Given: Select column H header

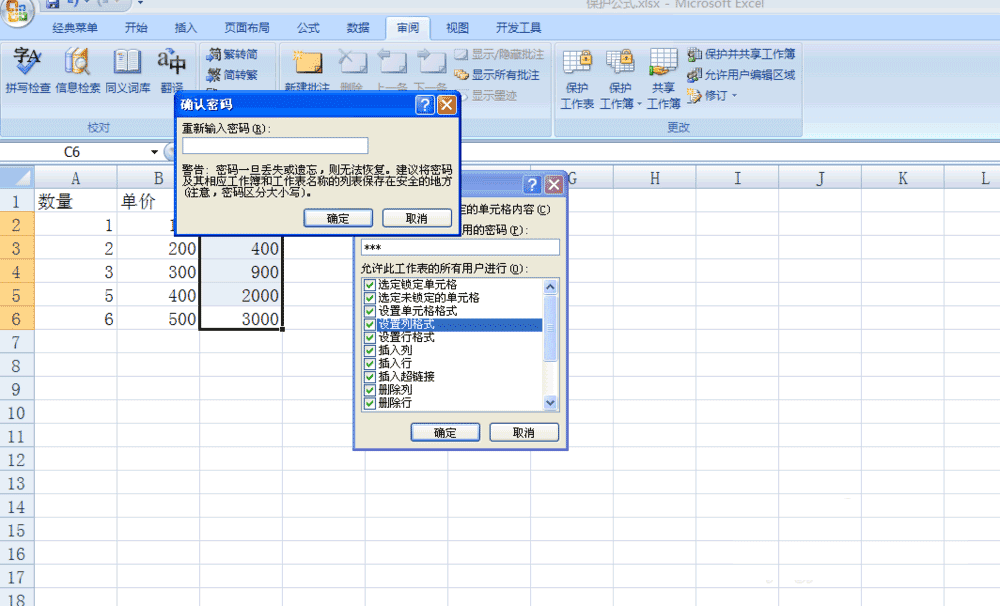Looking at the screenshot, I should 655,178.
